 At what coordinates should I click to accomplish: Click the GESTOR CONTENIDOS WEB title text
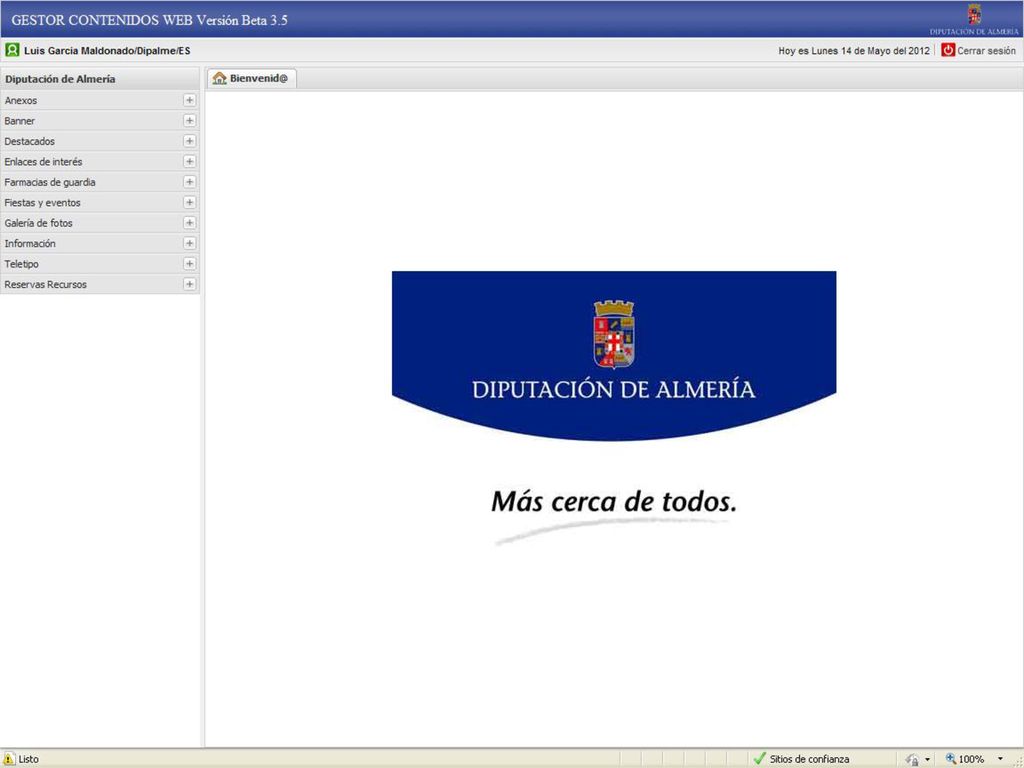point(149,20)
